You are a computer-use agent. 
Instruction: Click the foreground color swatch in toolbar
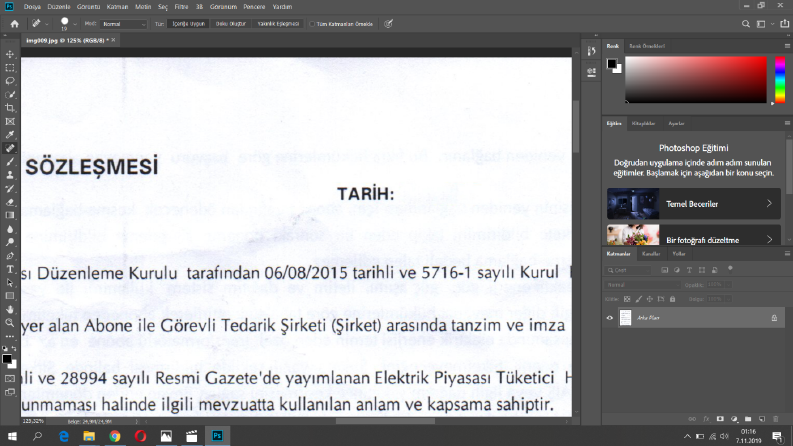pos(7,359)
